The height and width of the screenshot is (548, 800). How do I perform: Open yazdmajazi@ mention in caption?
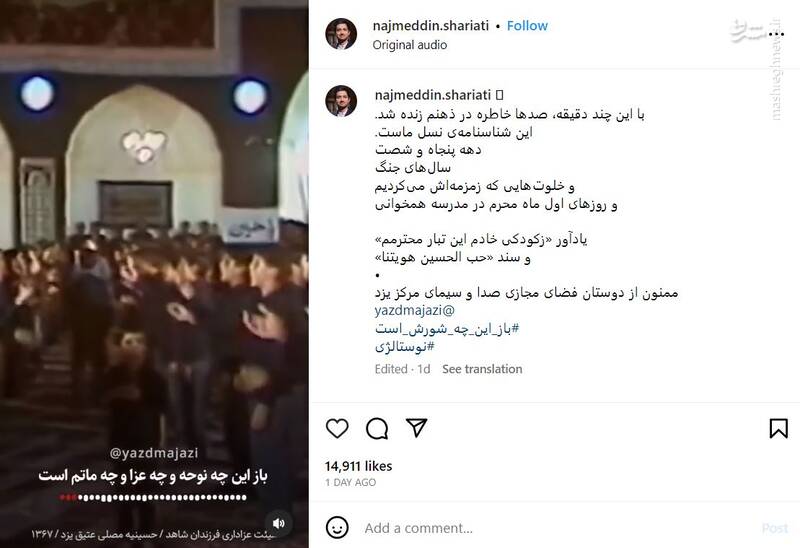414,310
